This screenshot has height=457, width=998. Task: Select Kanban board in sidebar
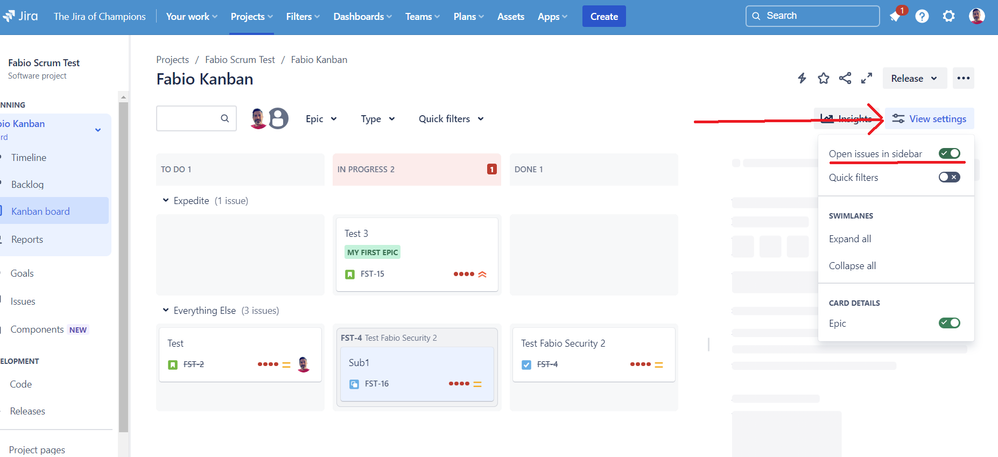pyautogui.click(x=41, y=211)
